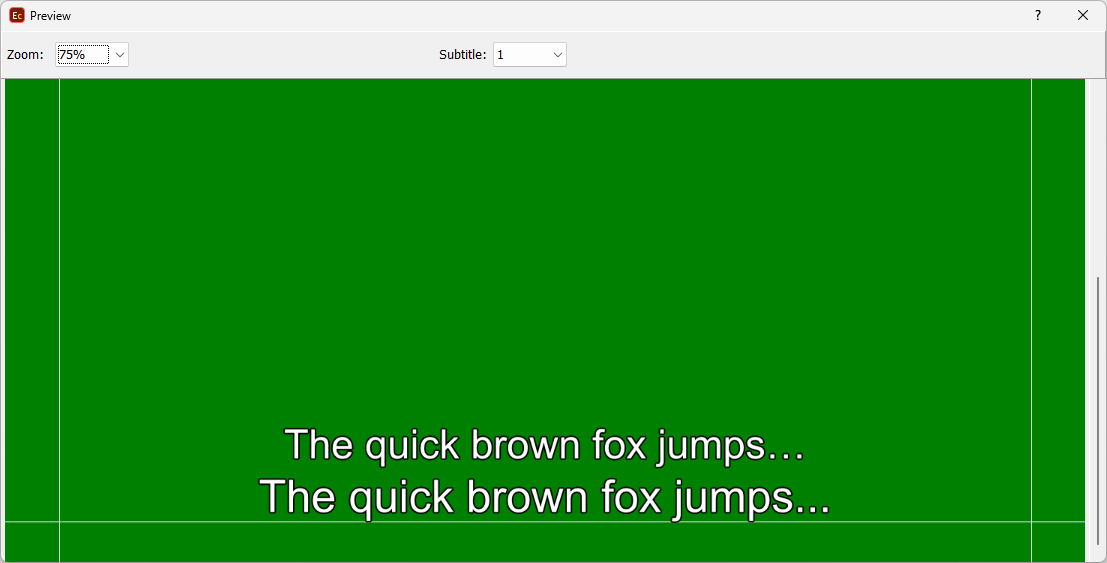The height and width of the screenshot is (563, 1107).
Task: Click the vertical scrollbar thumb
Action: 1097,410
